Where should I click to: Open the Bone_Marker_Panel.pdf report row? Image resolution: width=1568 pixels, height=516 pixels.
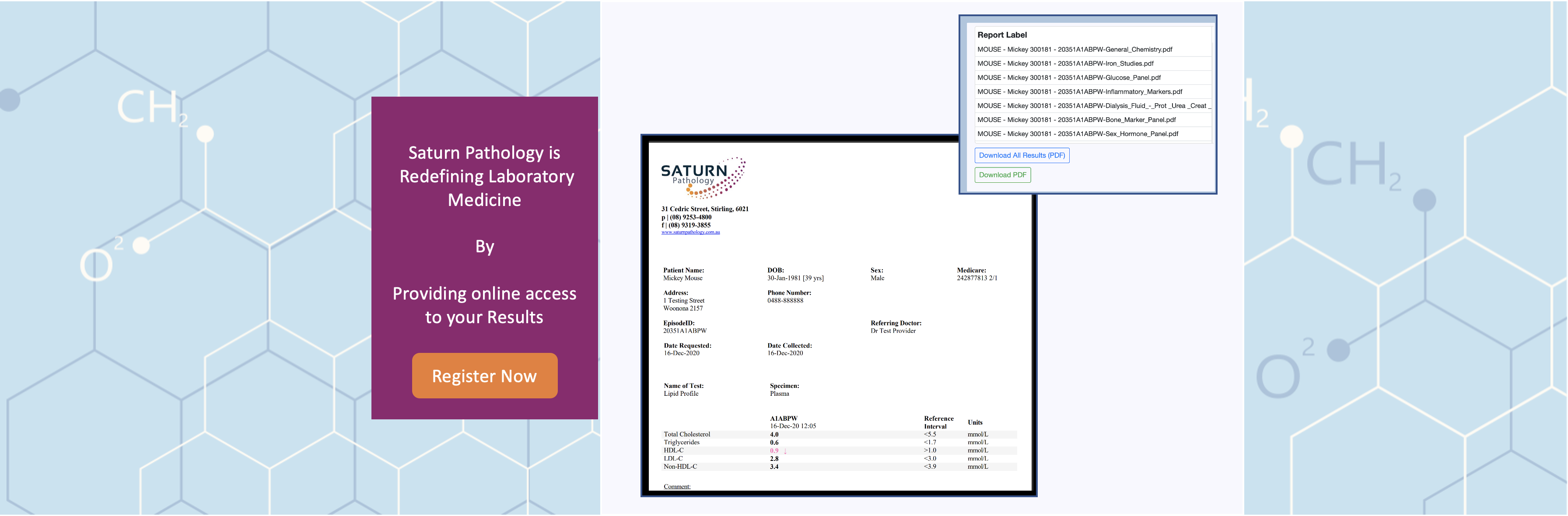1092,119
